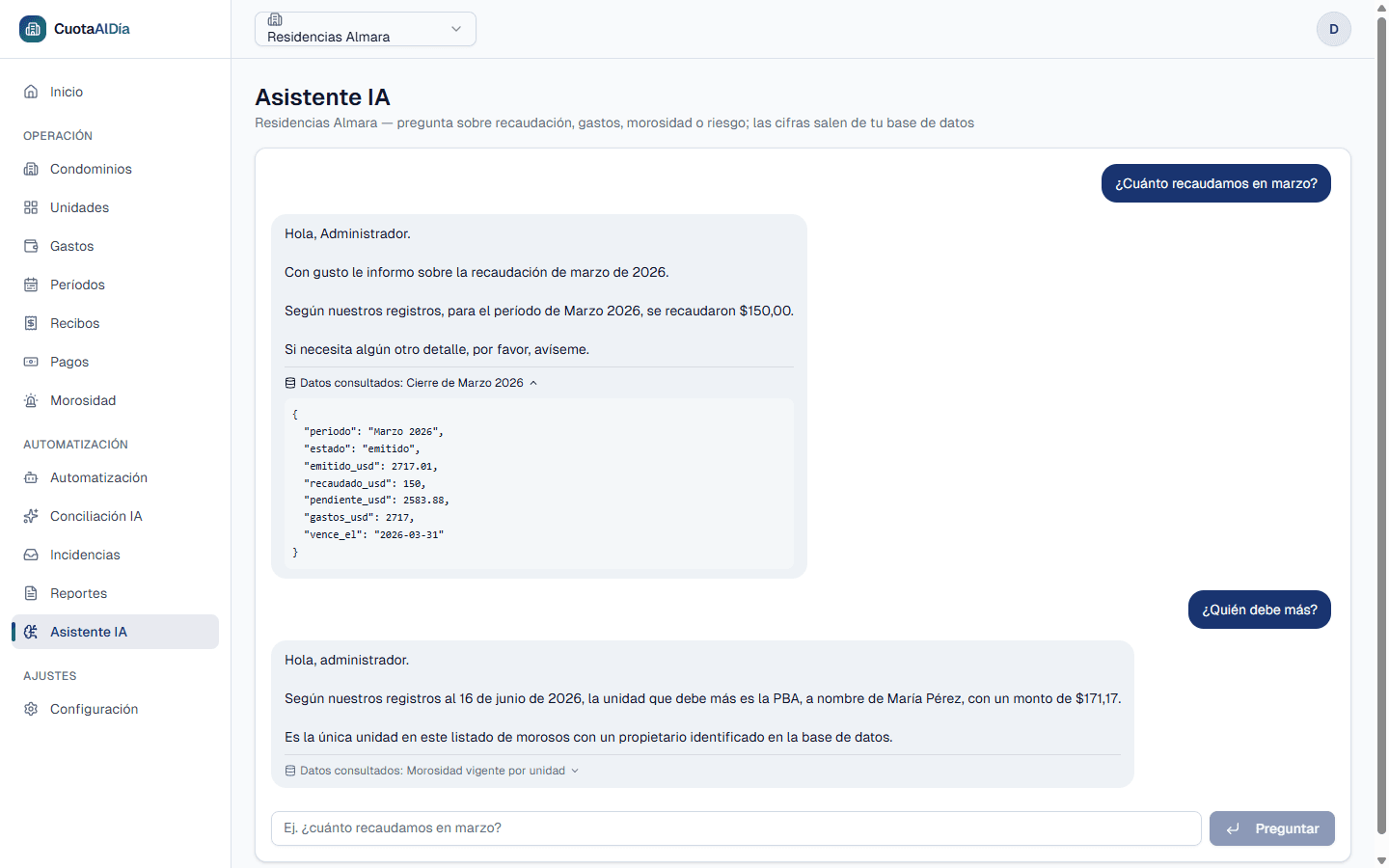Image resolution: width=1389 pixels, height=868 pixels.
Task: Open Automatización in the sidebar
Action: point(115,477)
